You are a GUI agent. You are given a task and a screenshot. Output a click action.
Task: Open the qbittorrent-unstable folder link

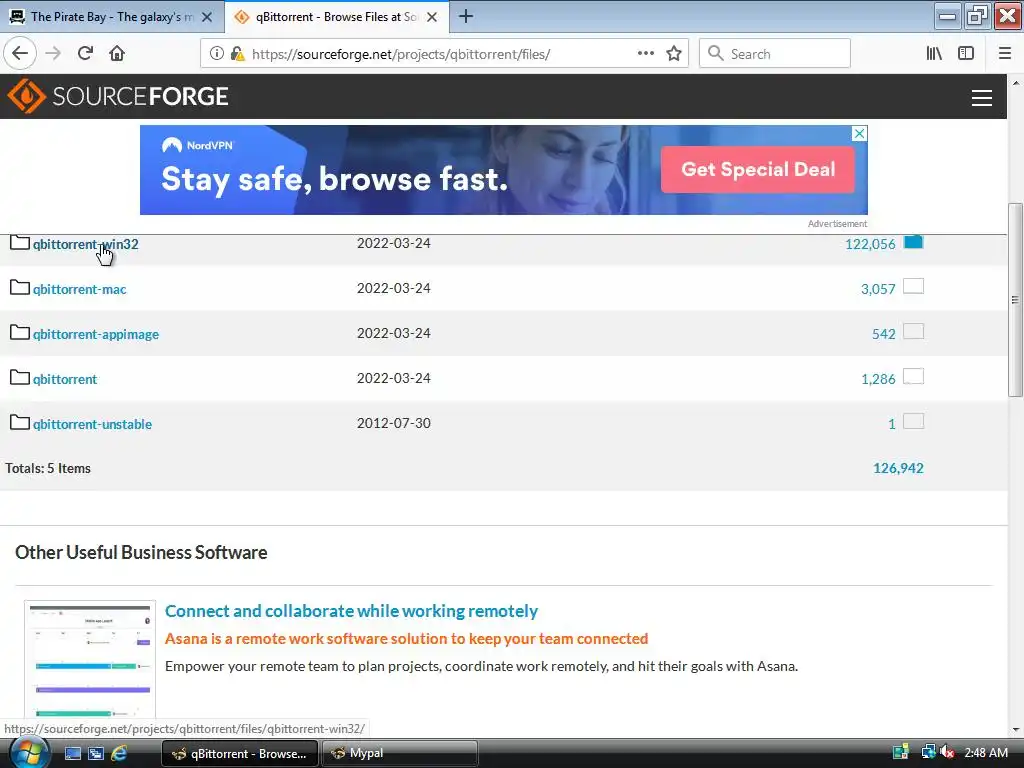pos(93,424)
